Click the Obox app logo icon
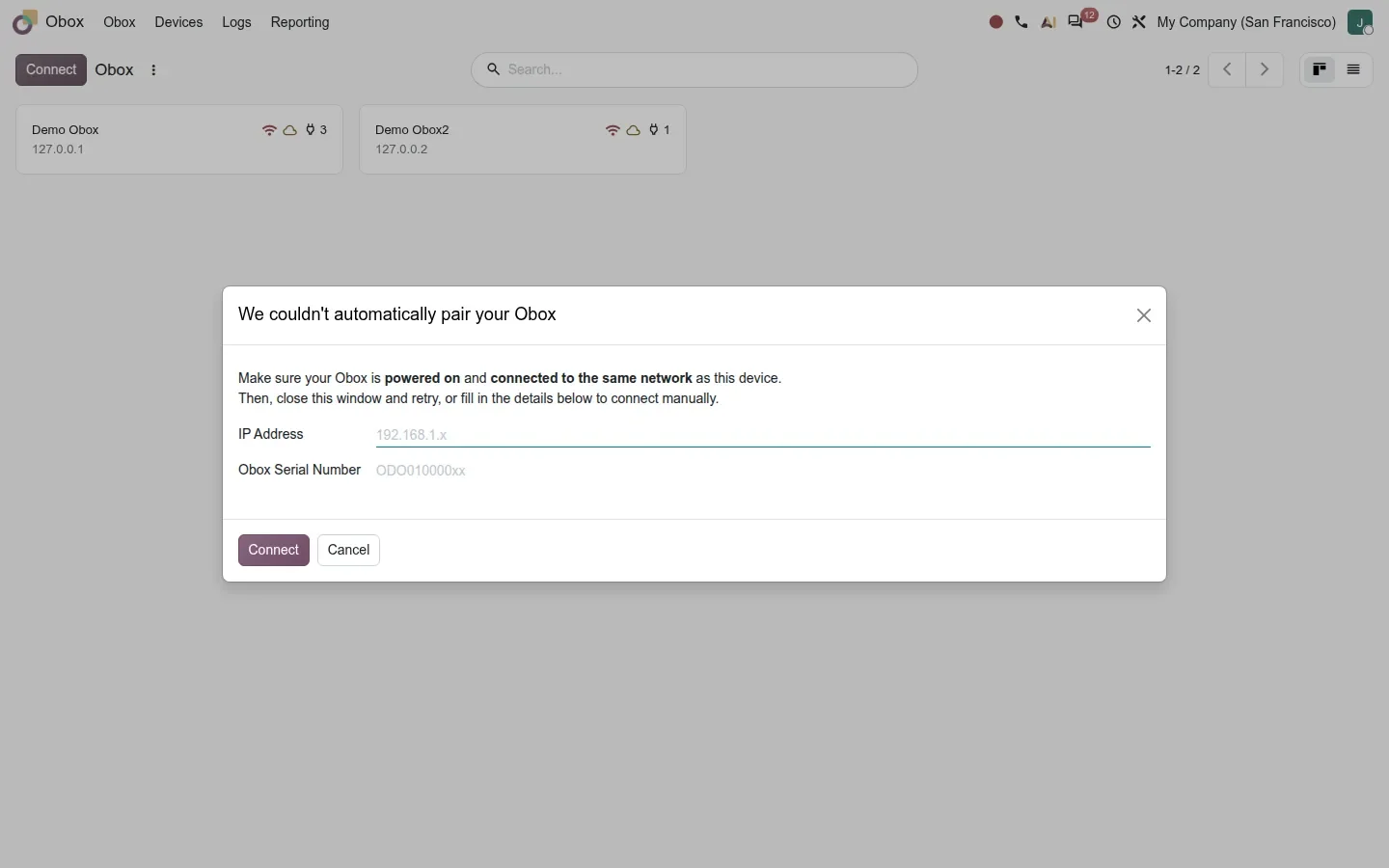 pyautogui.click(x=25, y=22)
